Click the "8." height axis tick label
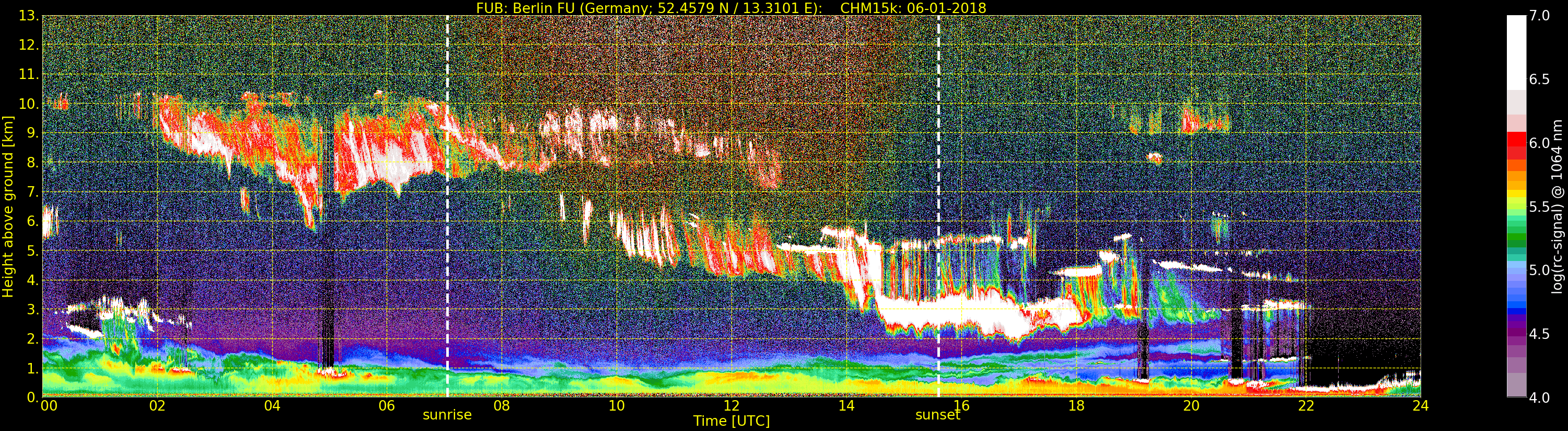The image size is (1568, 431). (x=33, y=163)
